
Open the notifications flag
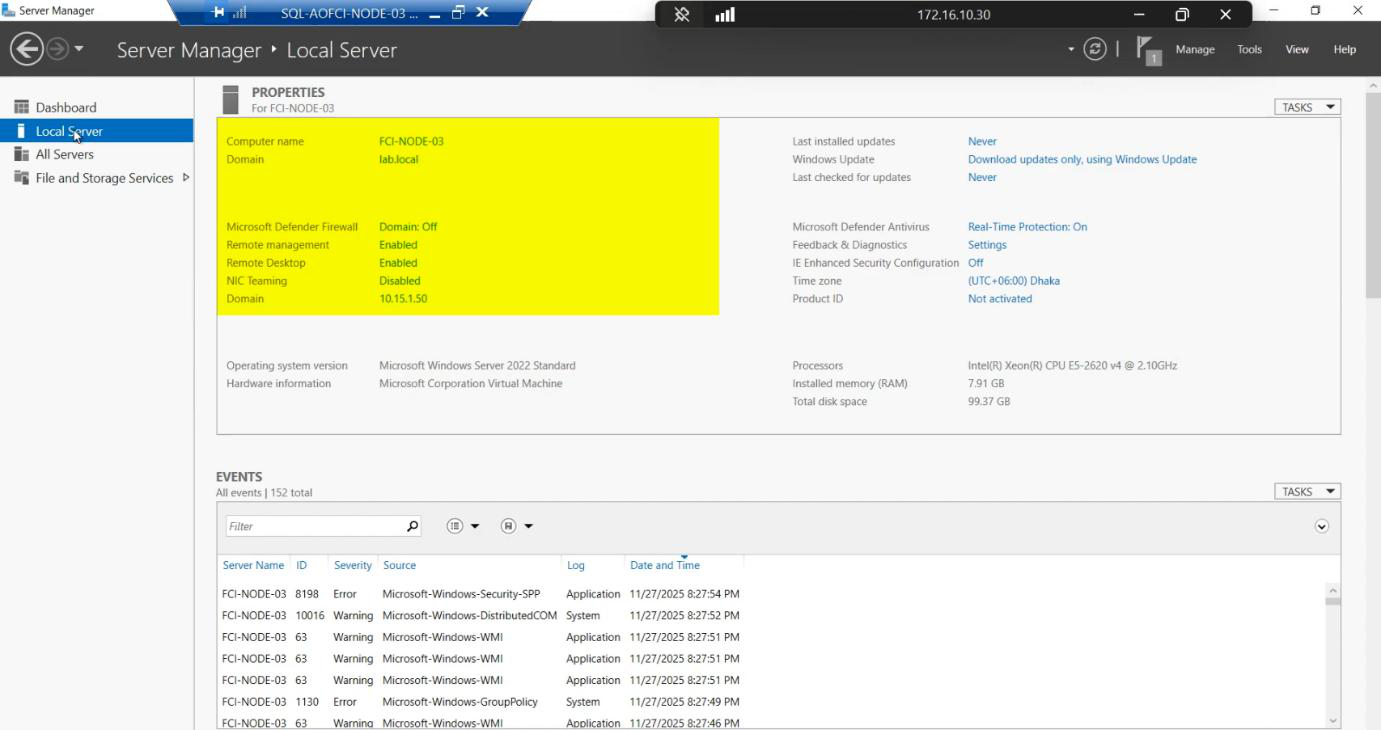click(x=1149, y=50)
